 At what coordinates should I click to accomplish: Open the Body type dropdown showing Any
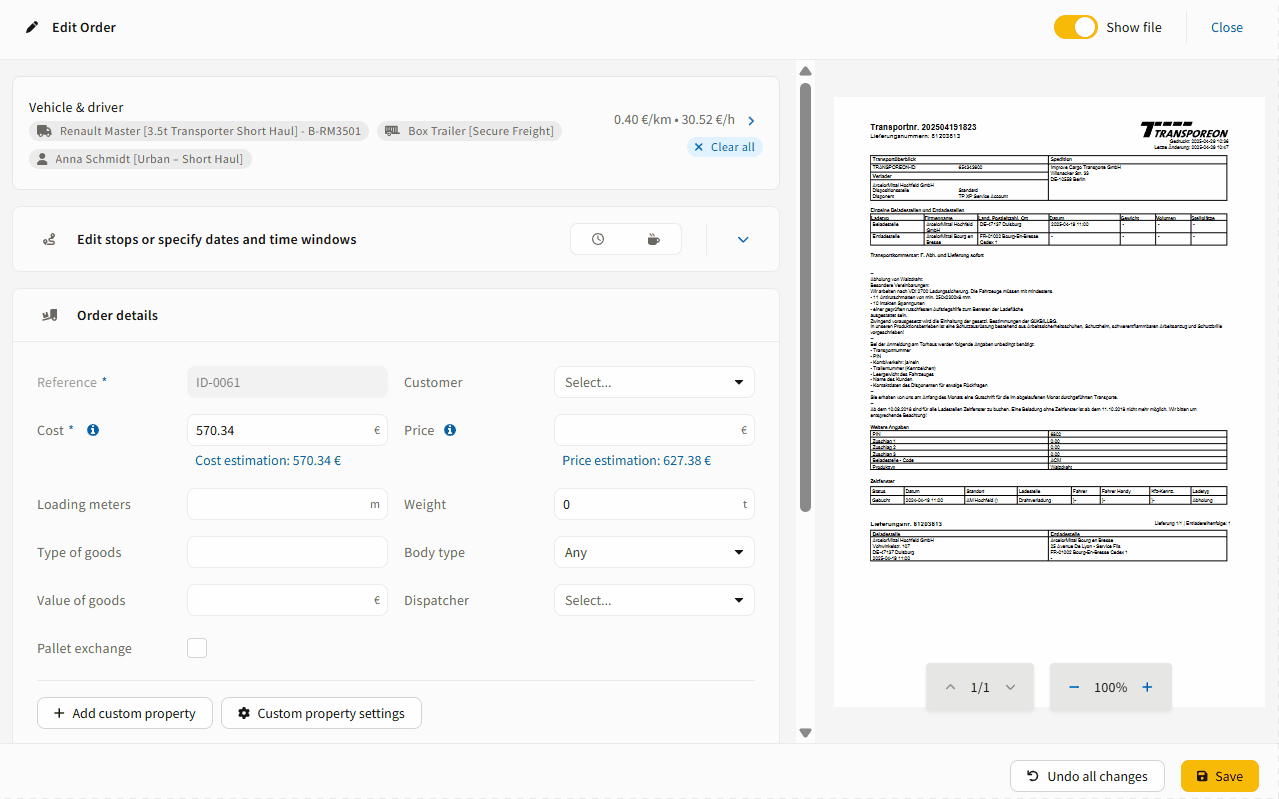coord(653,552)
